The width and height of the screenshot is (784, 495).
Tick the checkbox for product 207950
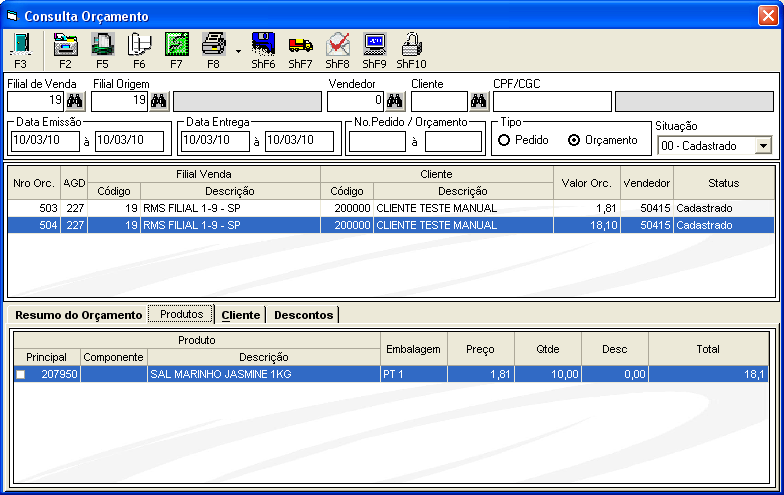click(x=20, y=374)
